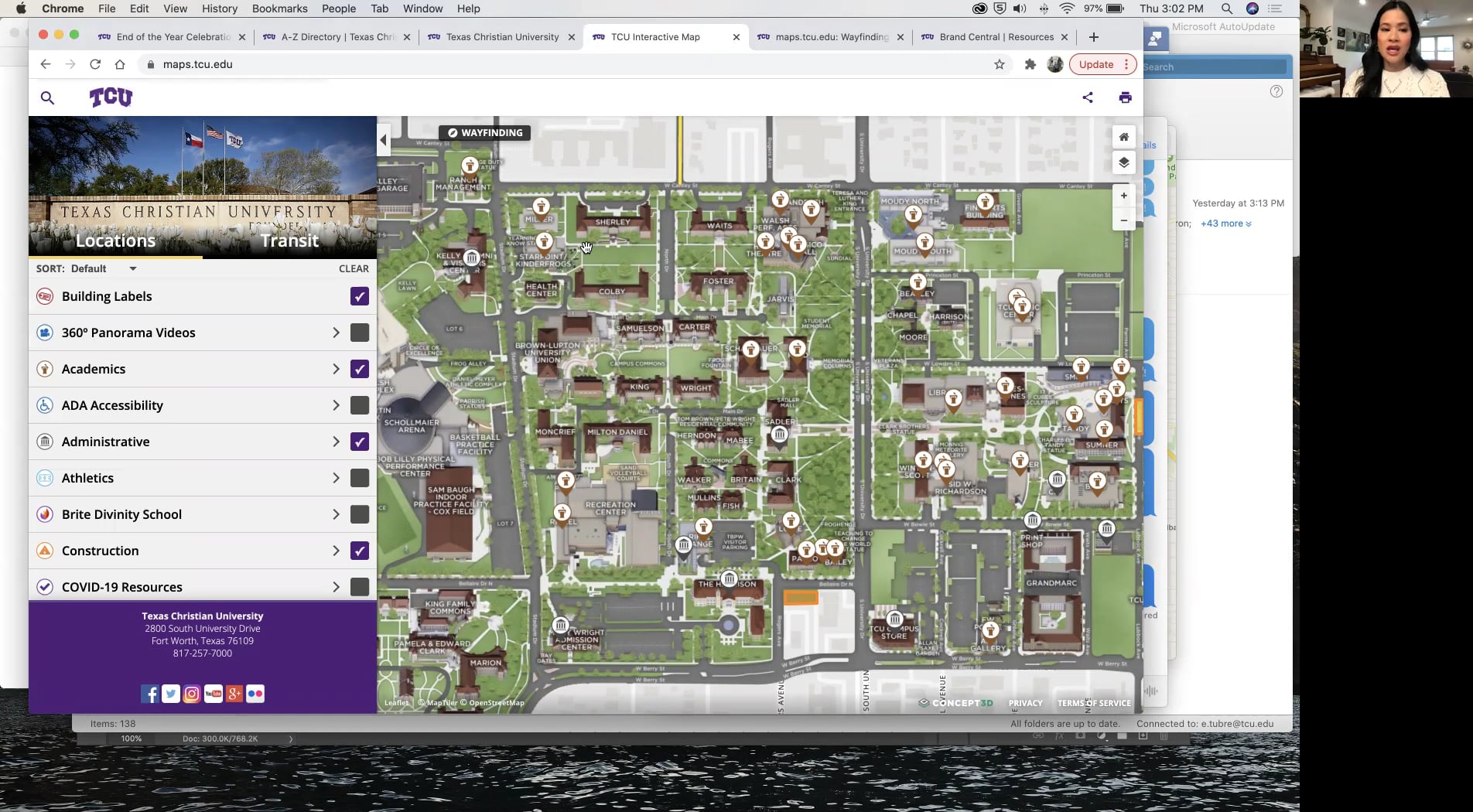Open Chrome extensions puzzle icon

coord(1030,64)
